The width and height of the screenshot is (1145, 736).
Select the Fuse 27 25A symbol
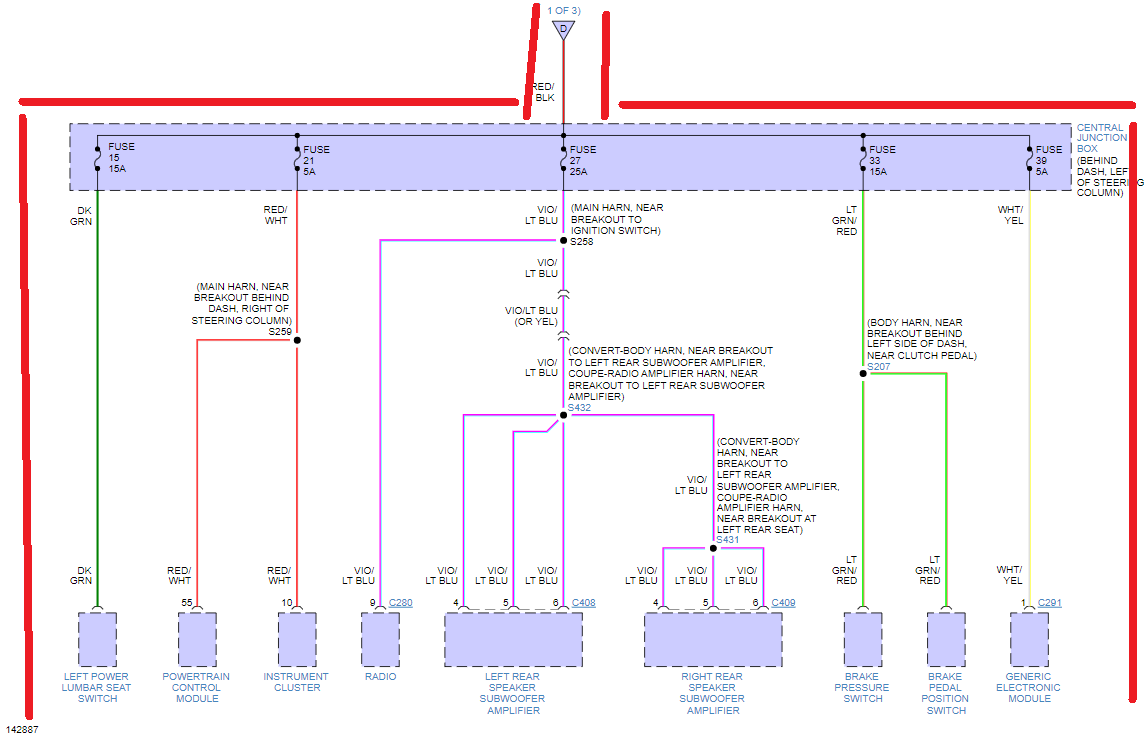tap(563, 160)
